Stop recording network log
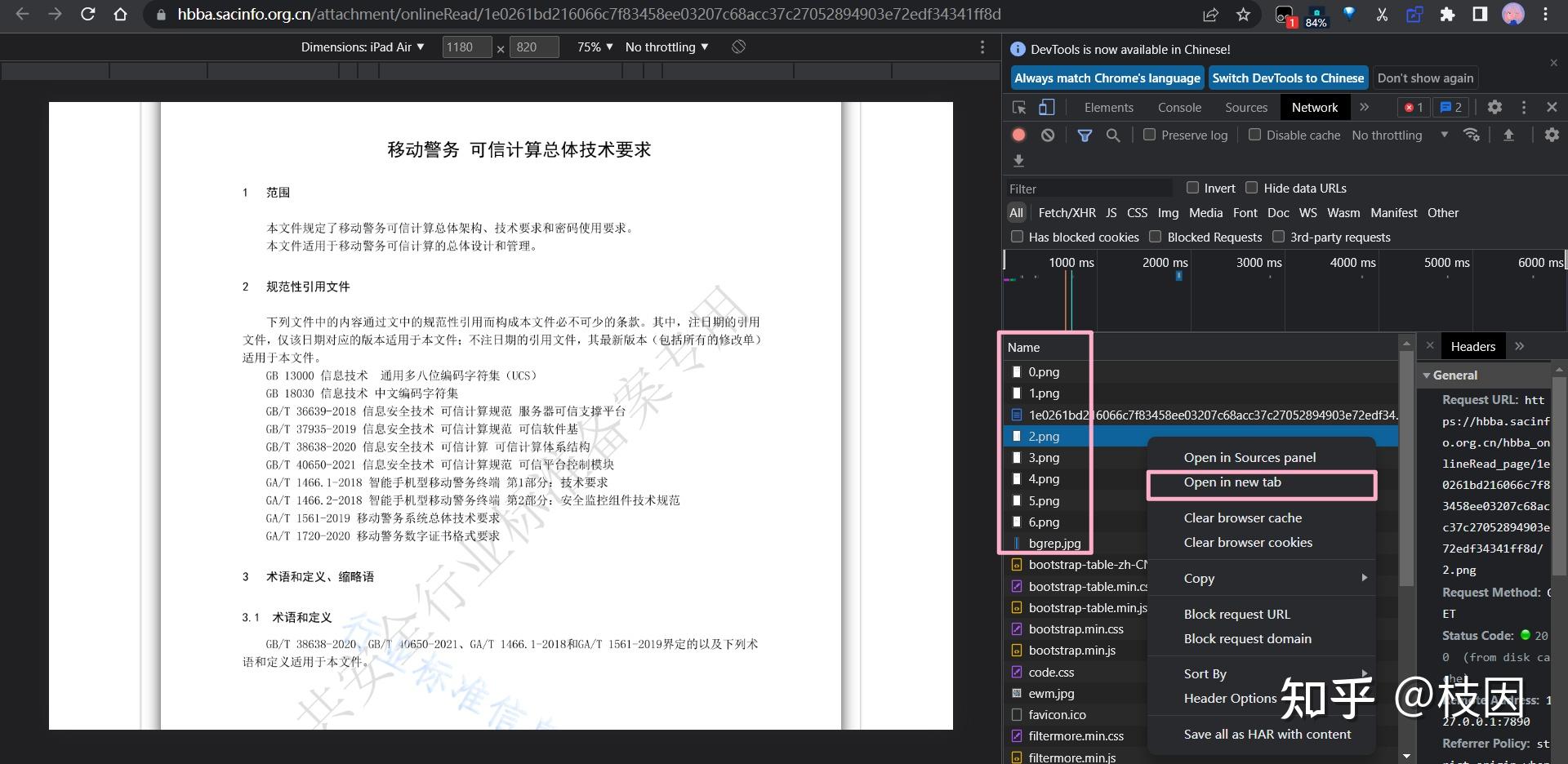 pyautogui.click(x=1018, y=135)
